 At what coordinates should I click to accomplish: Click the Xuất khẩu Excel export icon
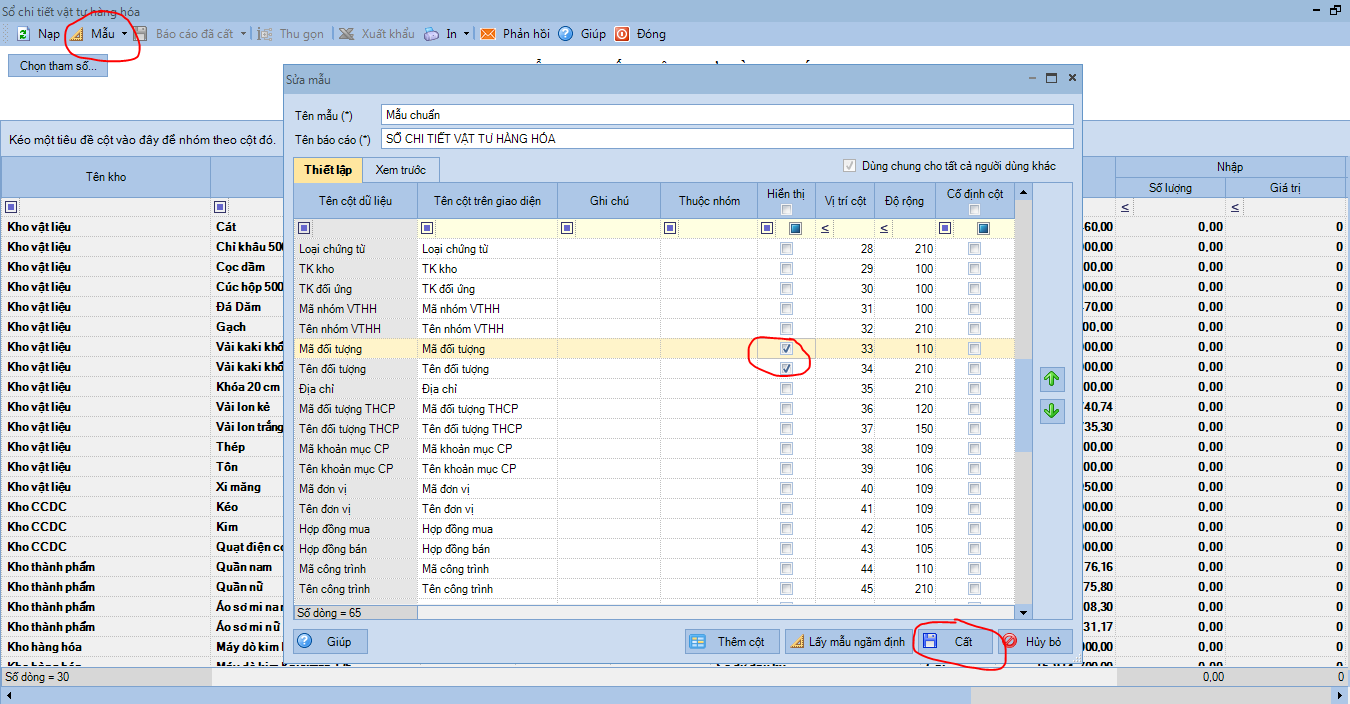tap(345, 34)
